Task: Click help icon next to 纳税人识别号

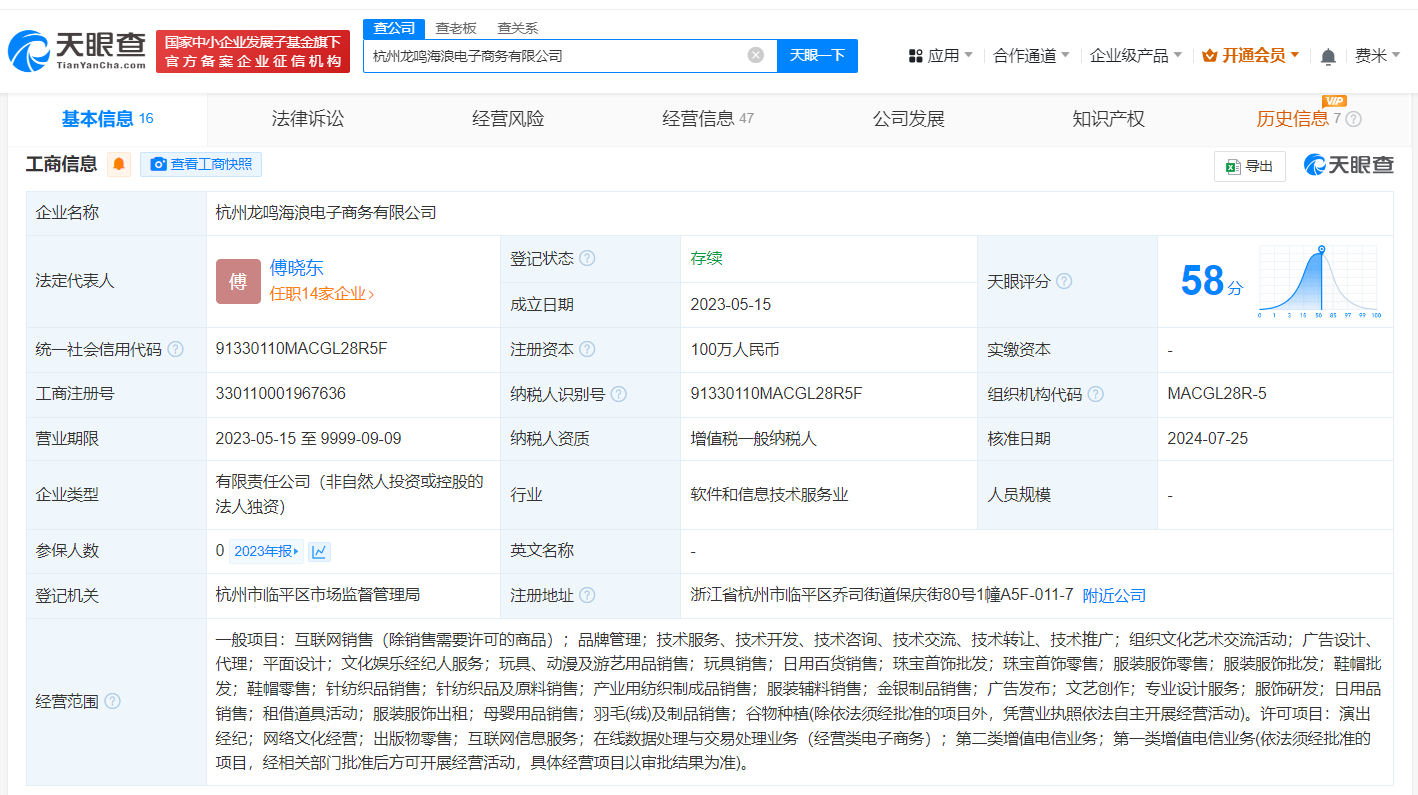Action: click(x=619, y=394)
